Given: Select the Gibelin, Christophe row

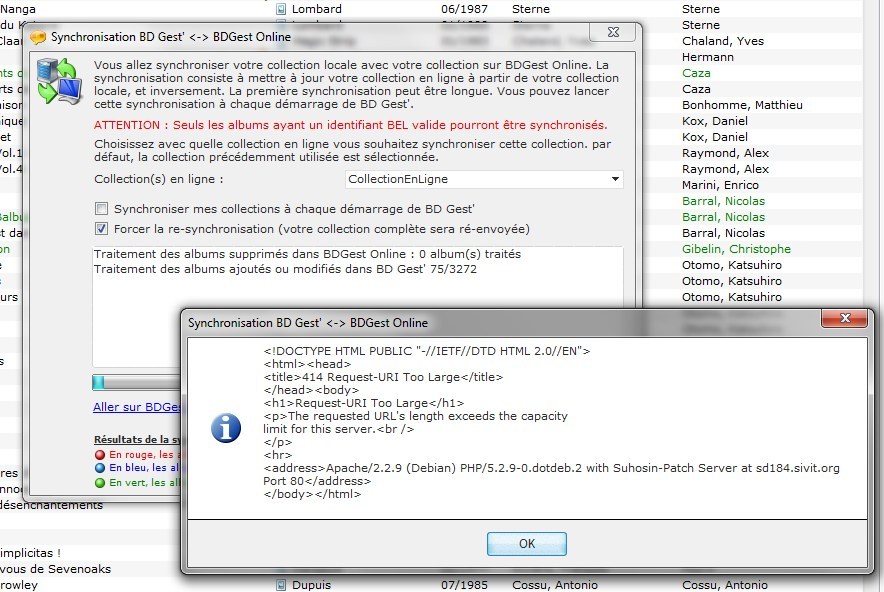Looking at the screenshot, I should point(736,249).
